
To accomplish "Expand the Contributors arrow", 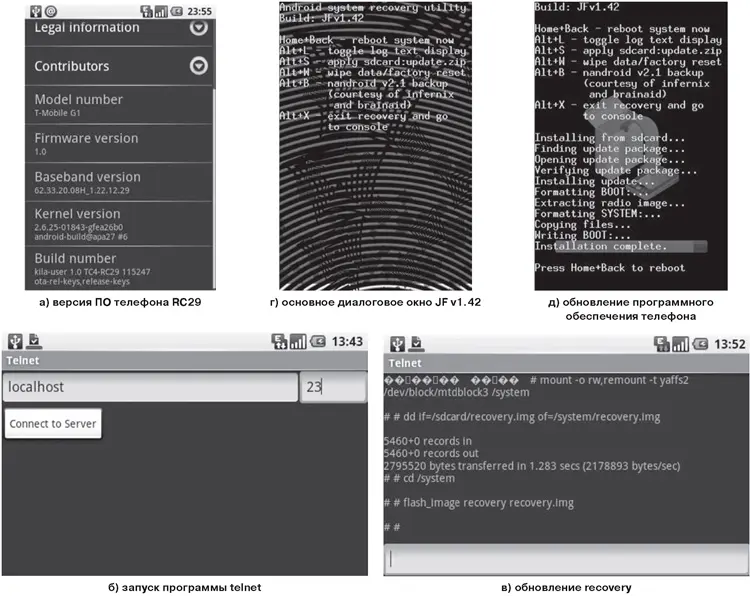I will pyautogui.click(x=199, y=66).
